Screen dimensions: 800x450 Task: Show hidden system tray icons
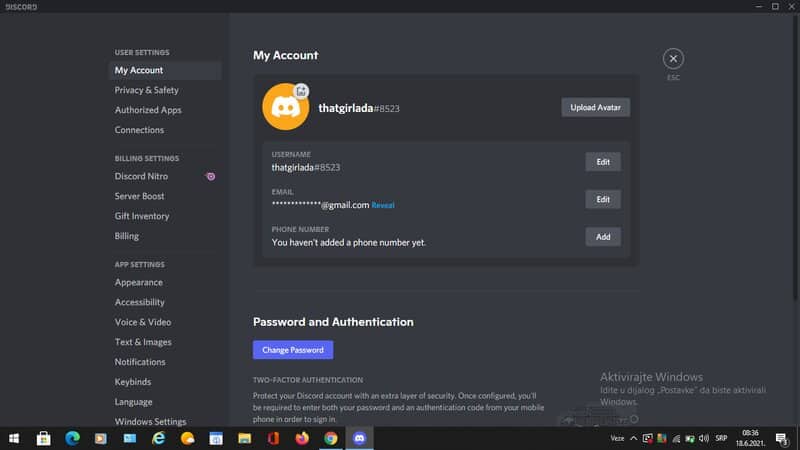point(634,438)
